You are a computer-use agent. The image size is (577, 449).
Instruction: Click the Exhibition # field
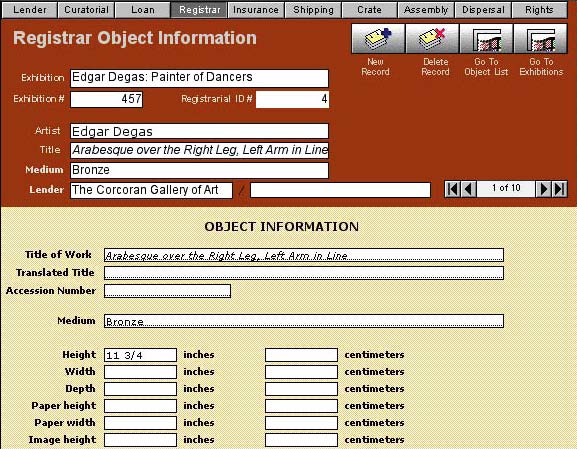(x=106, y=99)
